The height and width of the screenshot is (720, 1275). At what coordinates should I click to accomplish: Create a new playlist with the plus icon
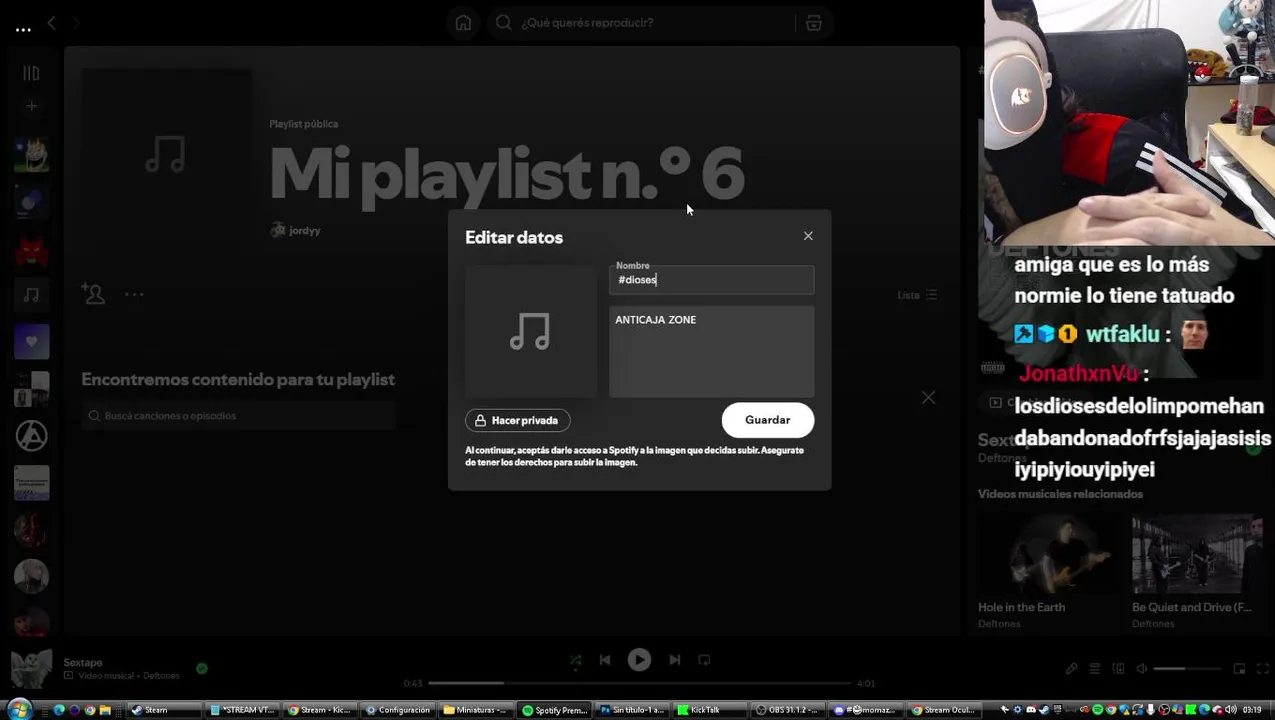click(x=31, y=106)
